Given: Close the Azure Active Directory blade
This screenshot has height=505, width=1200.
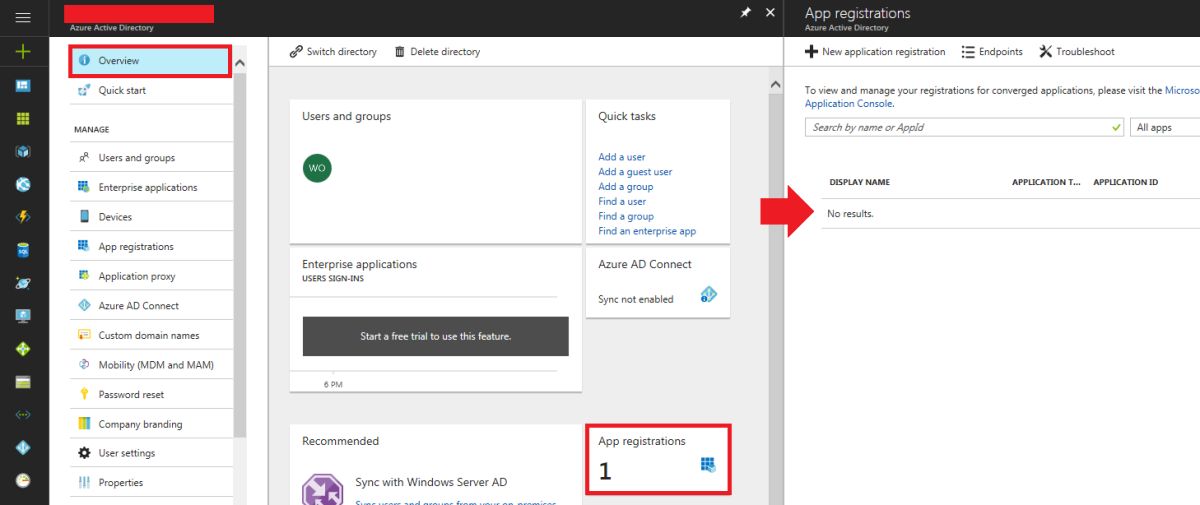Looking at the screenshot, I should click(770, 13).
